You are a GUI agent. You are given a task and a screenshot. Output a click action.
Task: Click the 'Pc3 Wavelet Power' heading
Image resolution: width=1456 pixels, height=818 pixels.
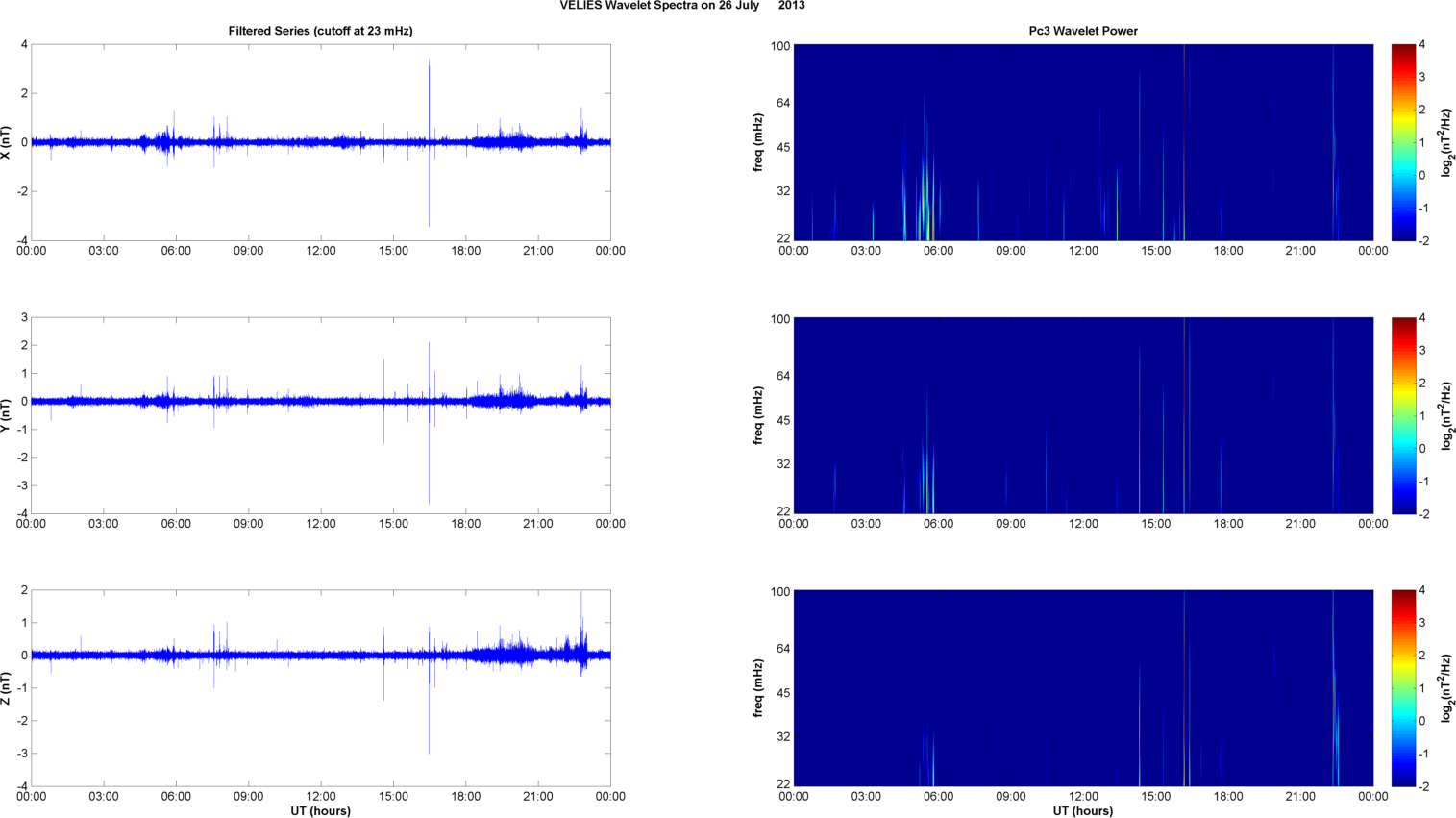1083,31
